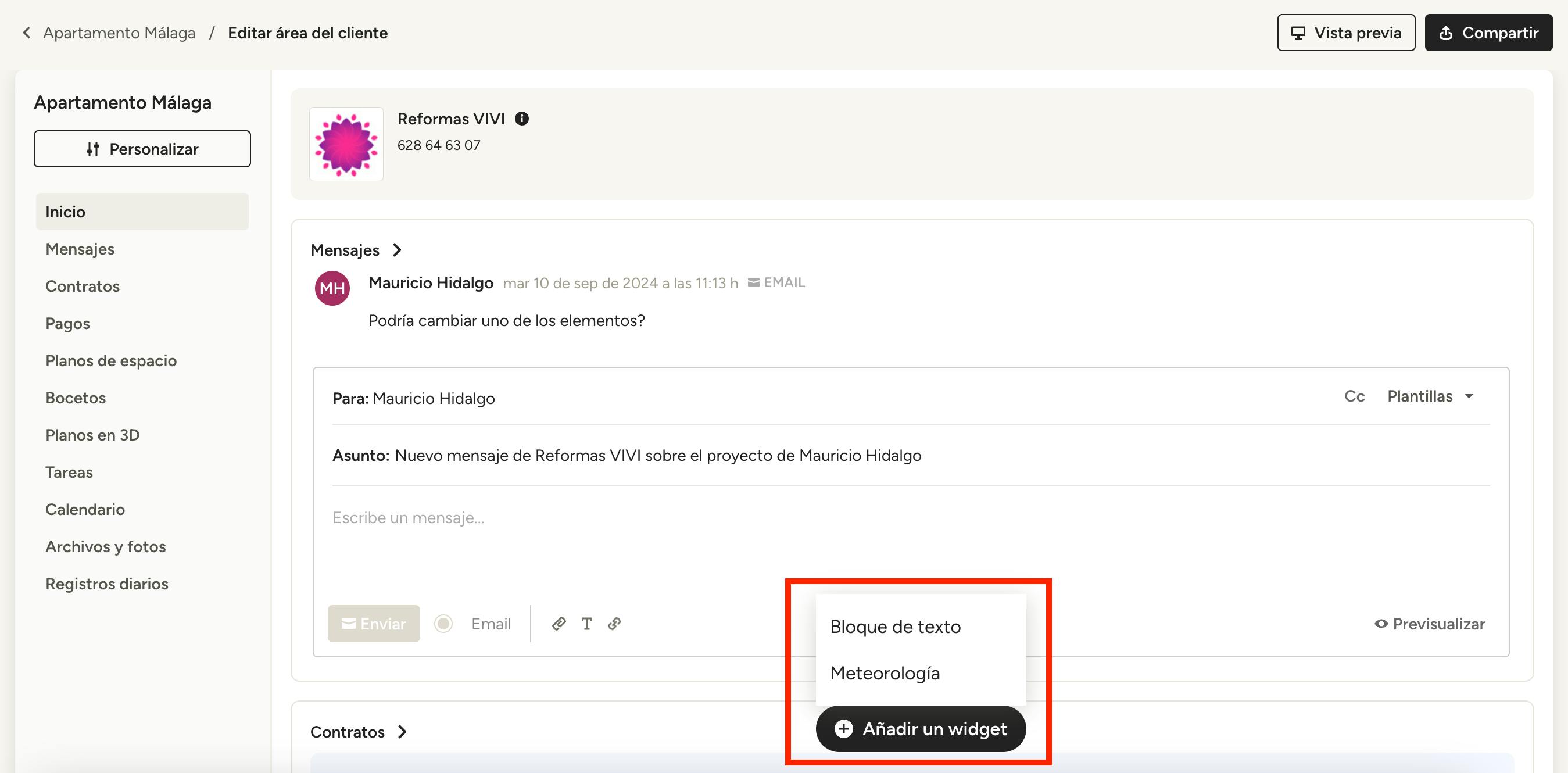Viewport: 1568px width, 773px height.
Task: Expand the Contratos section chevron
Action: [402, 732]
